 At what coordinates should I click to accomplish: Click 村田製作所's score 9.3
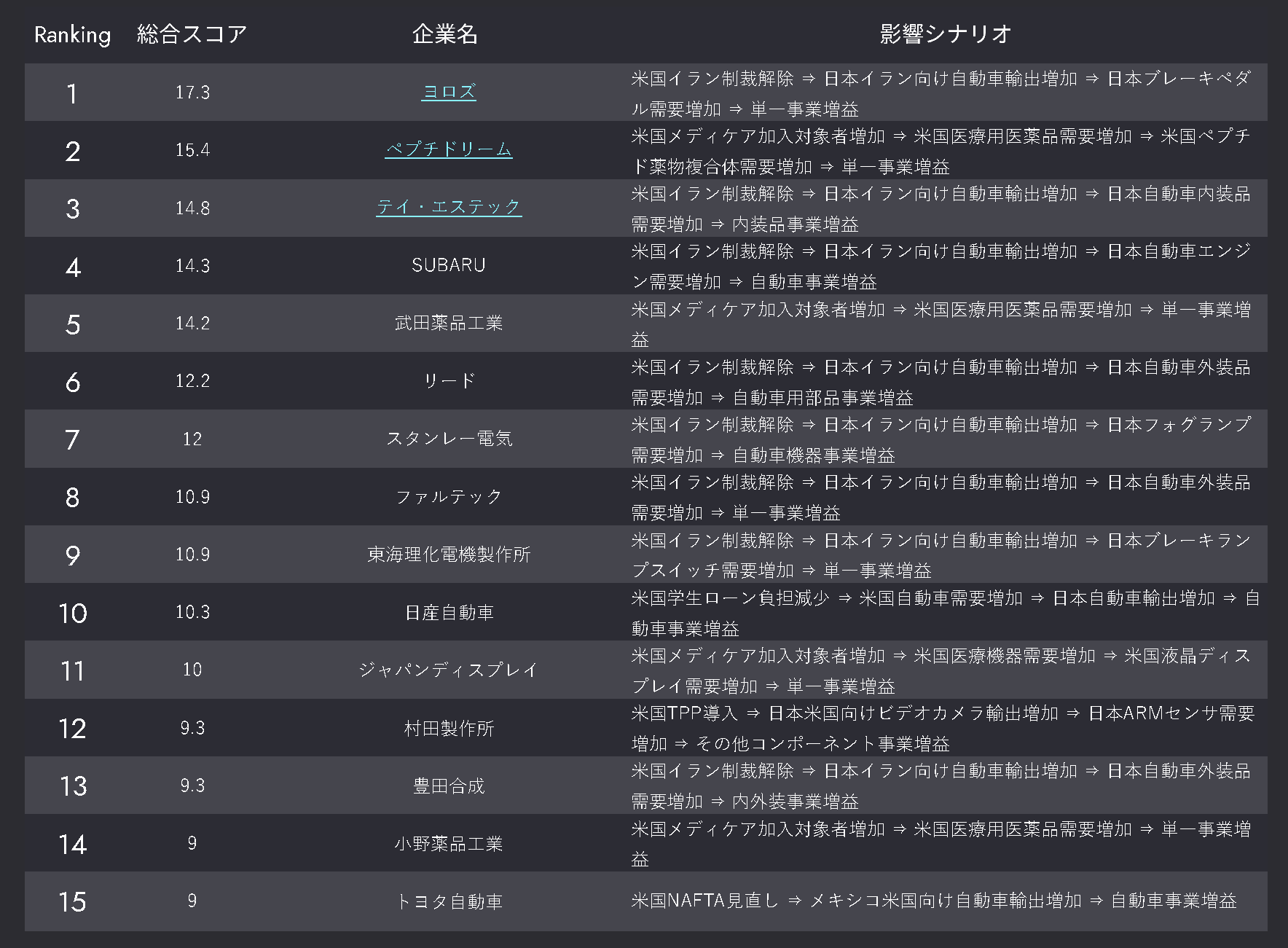tap(192, 727)
